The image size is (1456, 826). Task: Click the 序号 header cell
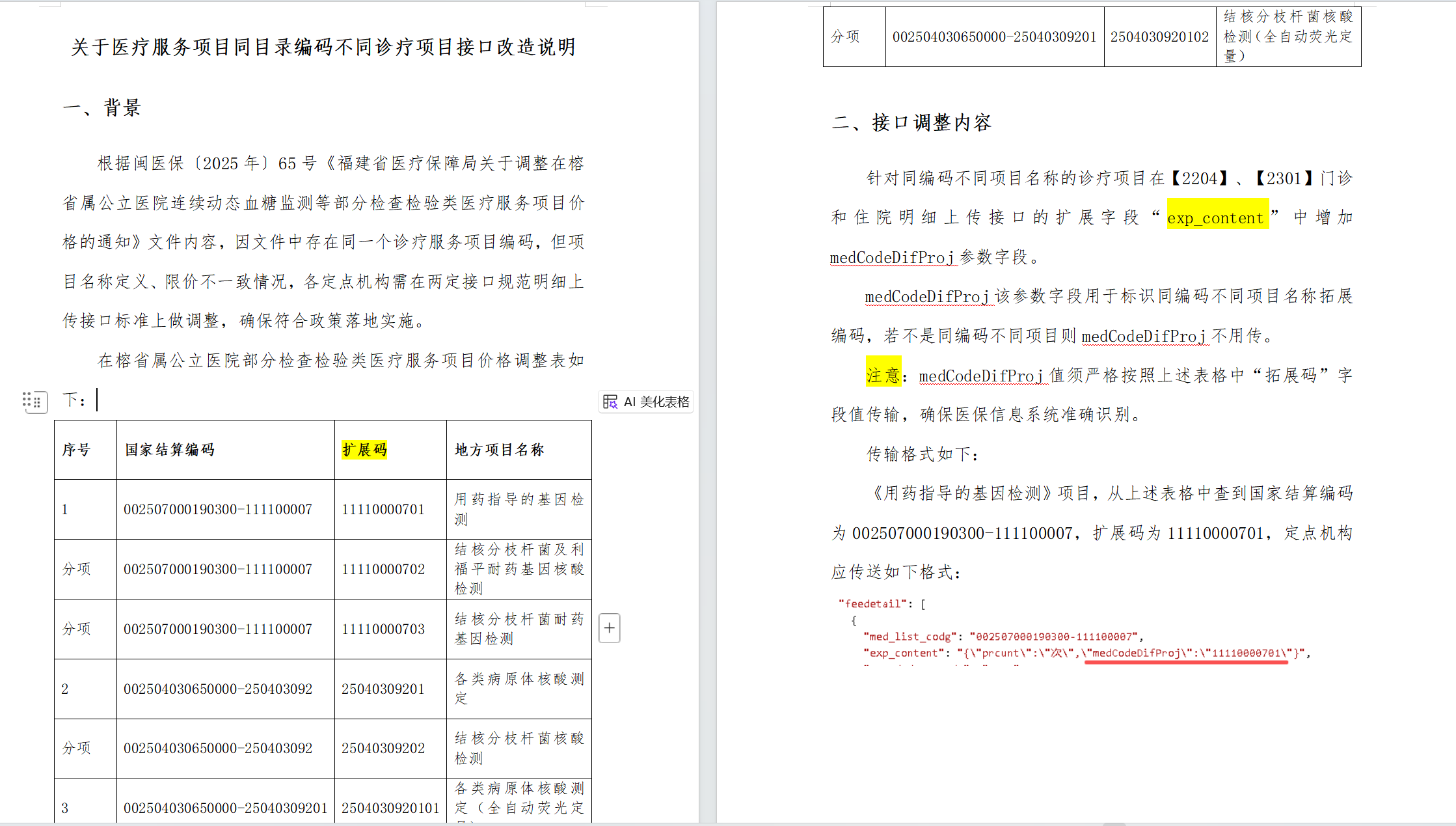(76, 450)
